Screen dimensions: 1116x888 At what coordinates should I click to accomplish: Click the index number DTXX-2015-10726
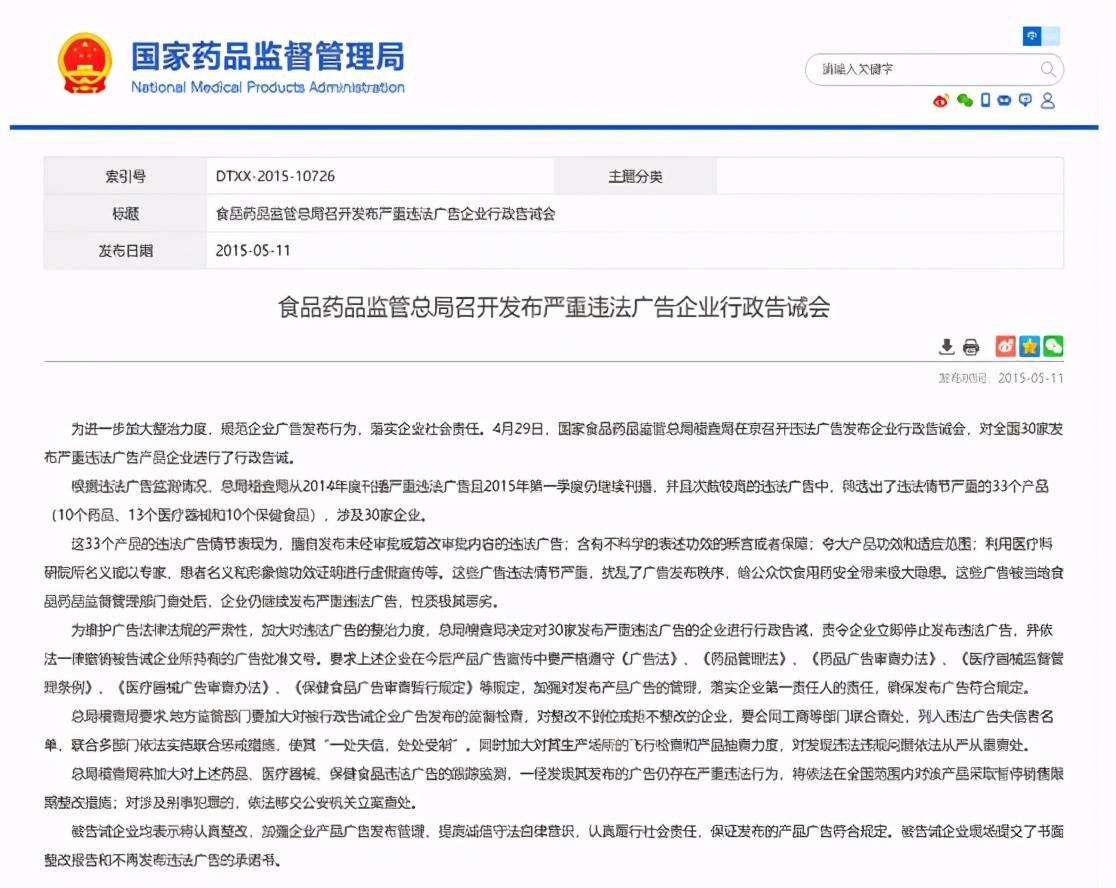275,176
